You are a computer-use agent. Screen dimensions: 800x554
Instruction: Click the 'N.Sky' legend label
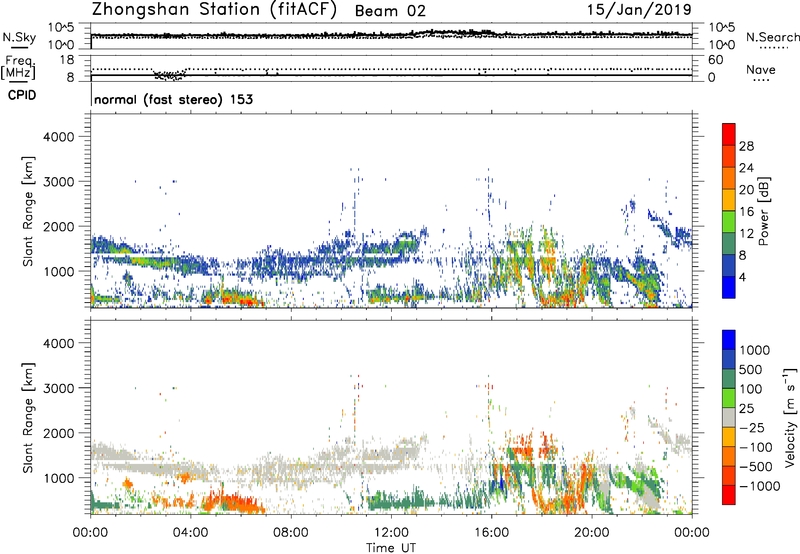pos(19,37)
